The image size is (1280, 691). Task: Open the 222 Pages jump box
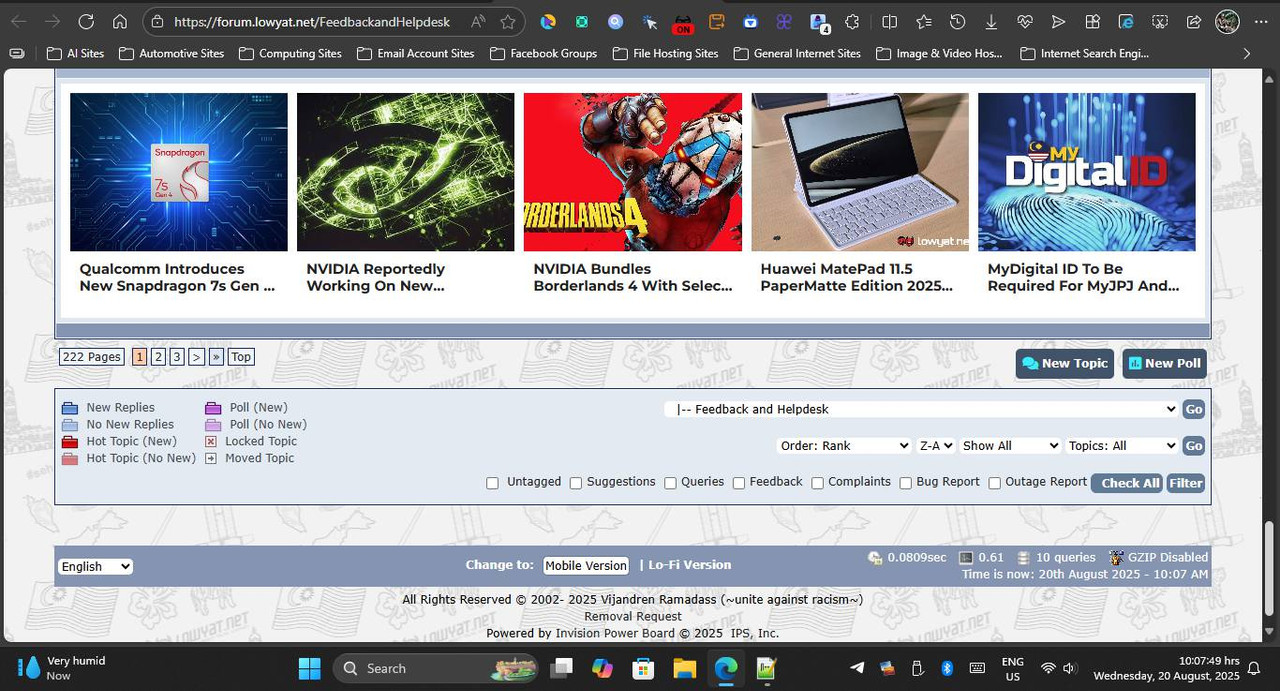pos(91,357)
